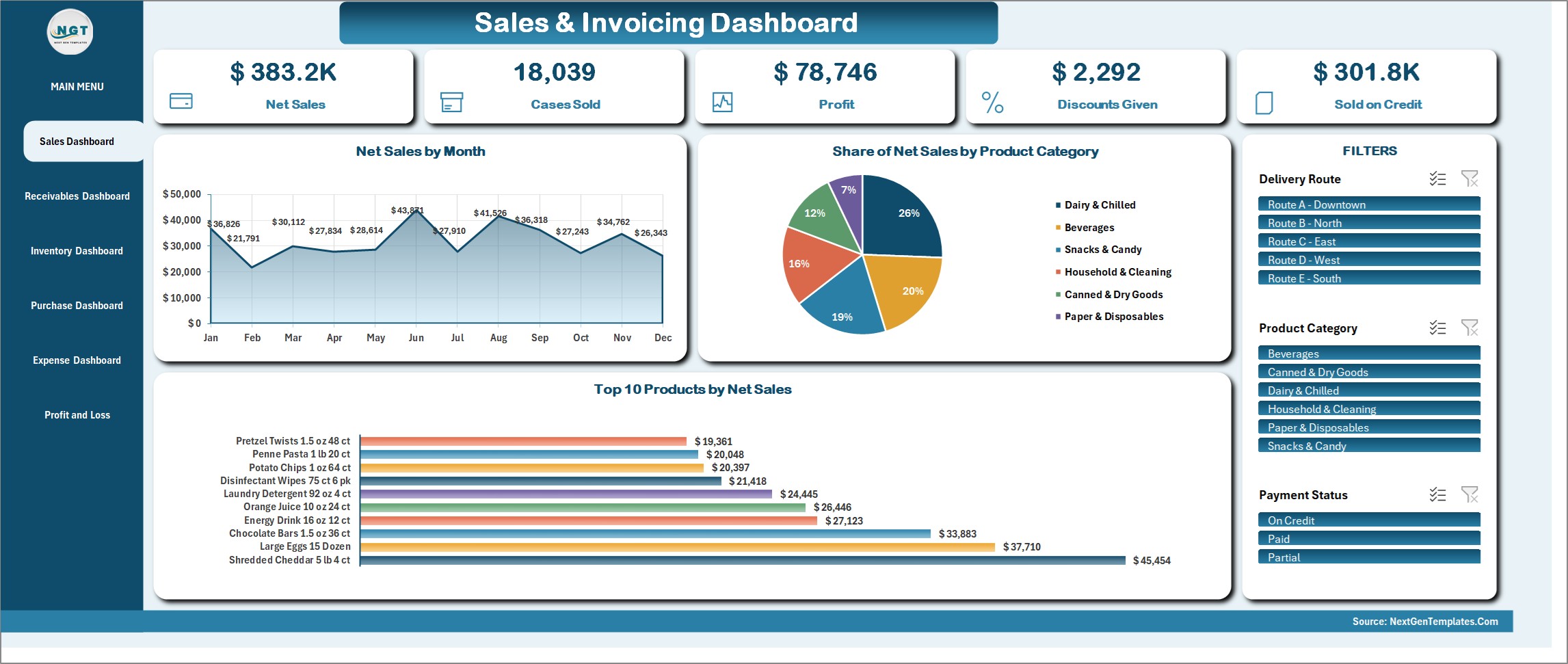Click the Paper & Disposables legend entry

pos(1109,317)
